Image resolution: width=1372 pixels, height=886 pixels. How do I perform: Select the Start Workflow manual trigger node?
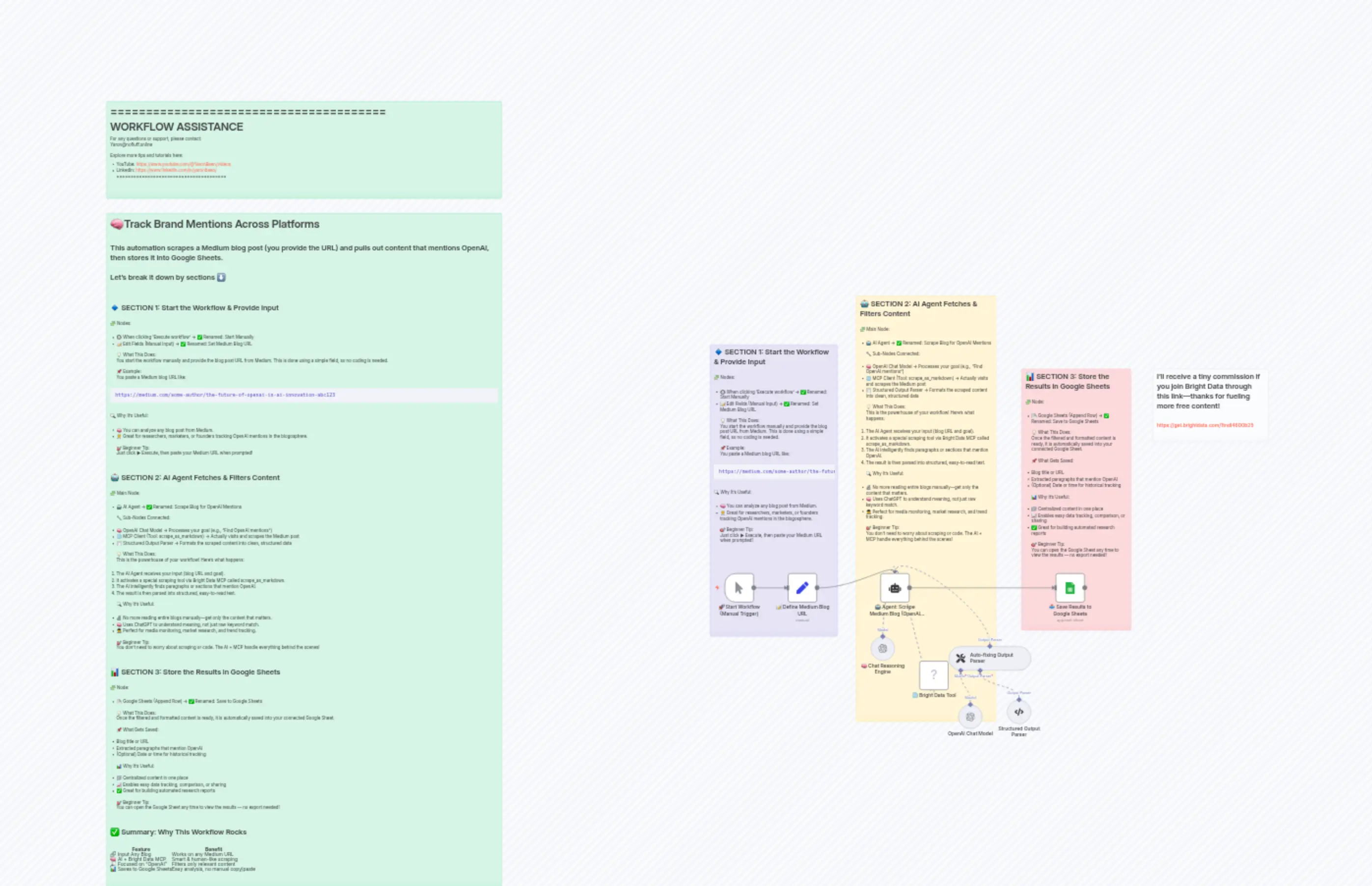[x=739, y=588]
